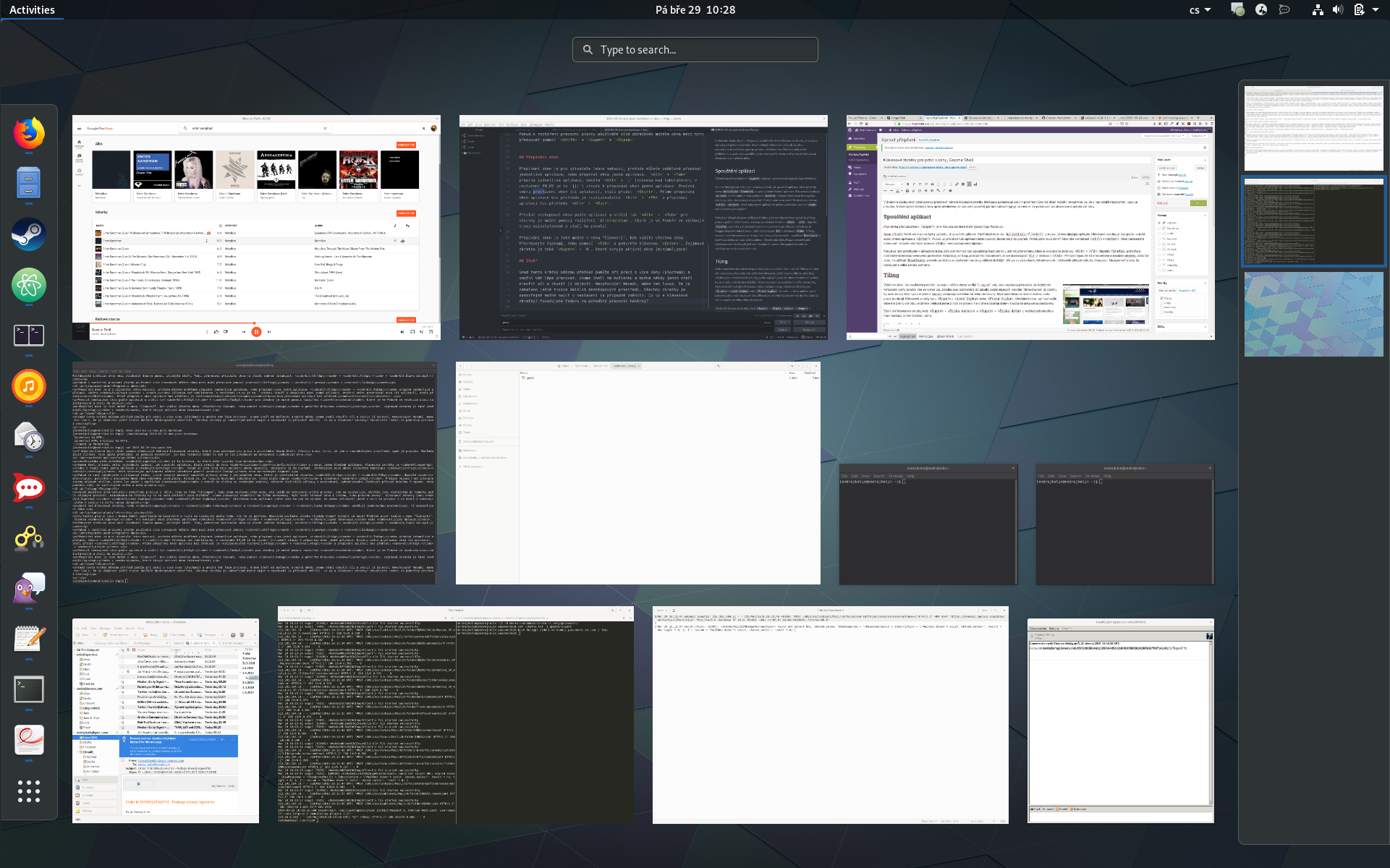Open the cs keyboard layout dropdown
1390x868 pixels.
point(1200,10)
